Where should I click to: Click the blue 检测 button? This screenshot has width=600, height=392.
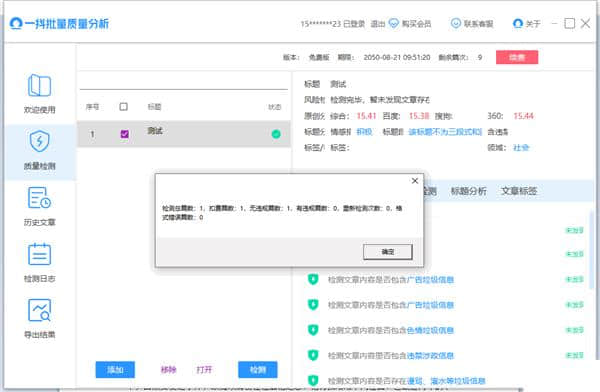click(x=258, y=370)
